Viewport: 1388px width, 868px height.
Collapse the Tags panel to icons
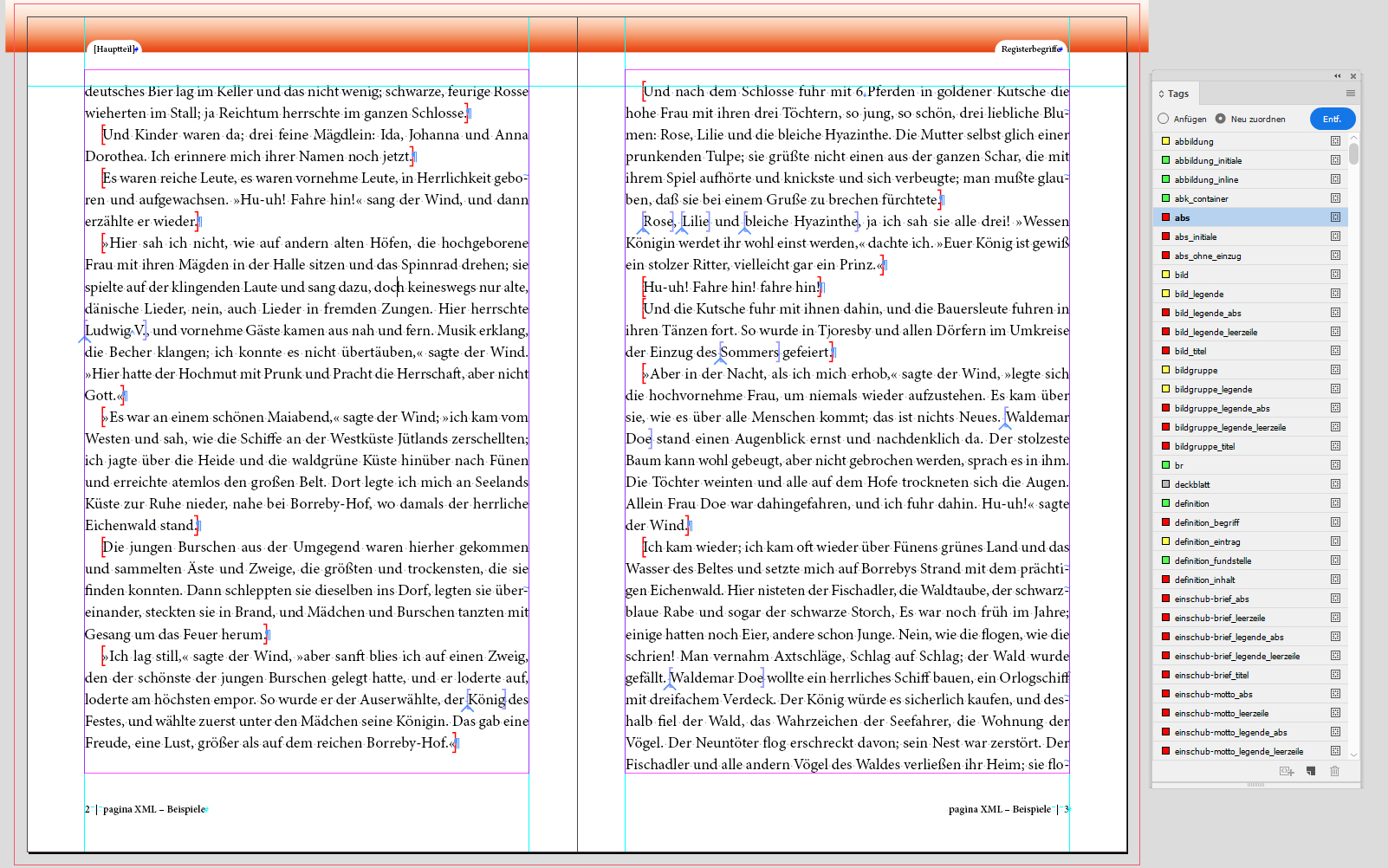click(1337, 76)
